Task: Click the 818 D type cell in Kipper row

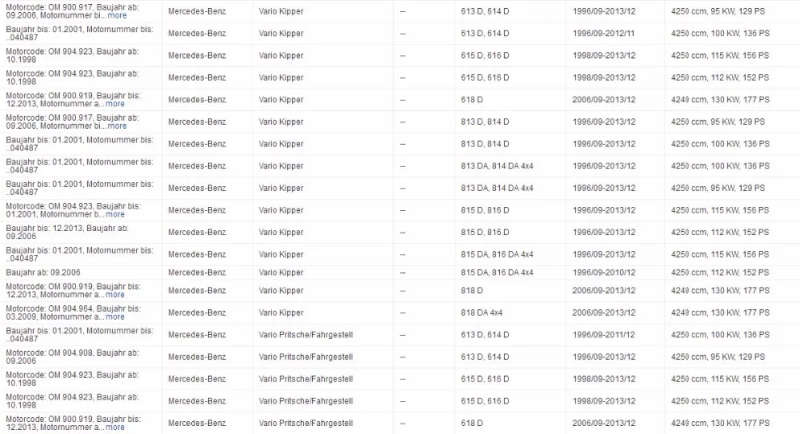Action: pos(471,291)
